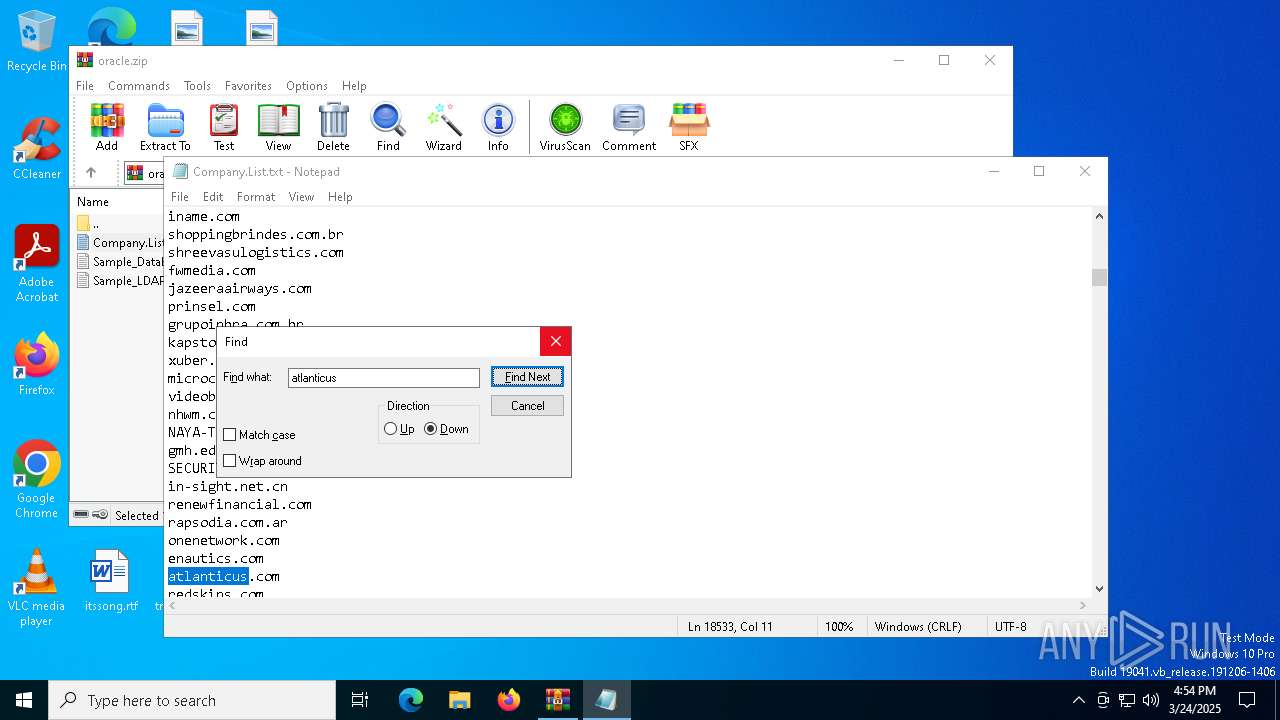Viewport: 1280px width, 720px height.
Task: Run Test on the archive
Action: 224,127
